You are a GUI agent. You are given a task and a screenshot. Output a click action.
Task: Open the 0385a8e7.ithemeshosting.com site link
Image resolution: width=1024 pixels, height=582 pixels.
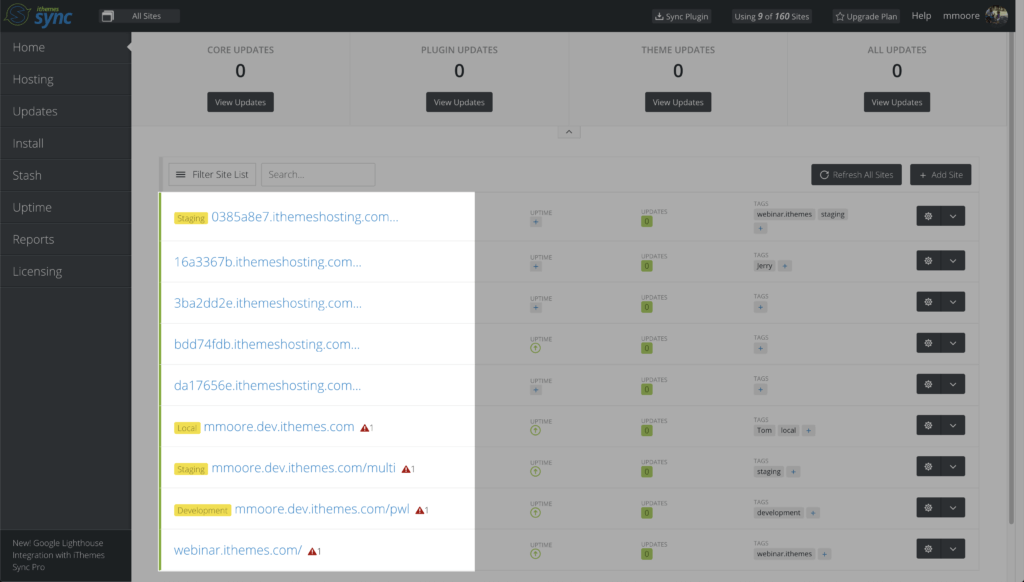coord(304,217)
